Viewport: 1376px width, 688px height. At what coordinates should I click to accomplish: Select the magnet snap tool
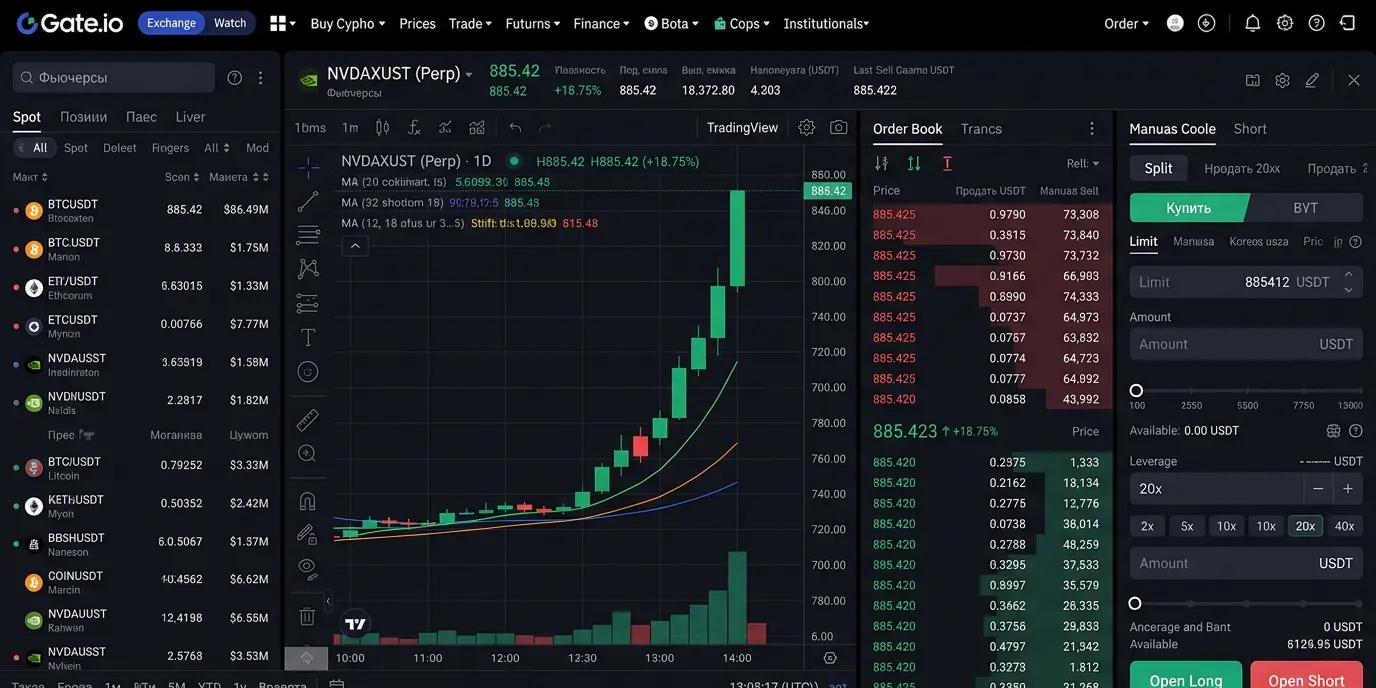point(308,501)
